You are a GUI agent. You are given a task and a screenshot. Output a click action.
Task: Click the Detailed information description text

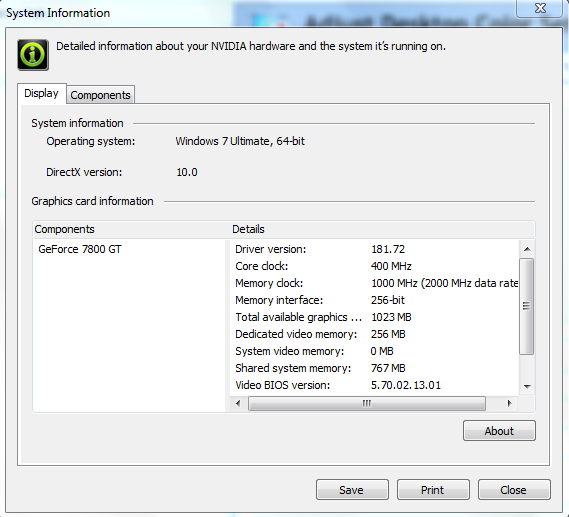pos(251,46)
